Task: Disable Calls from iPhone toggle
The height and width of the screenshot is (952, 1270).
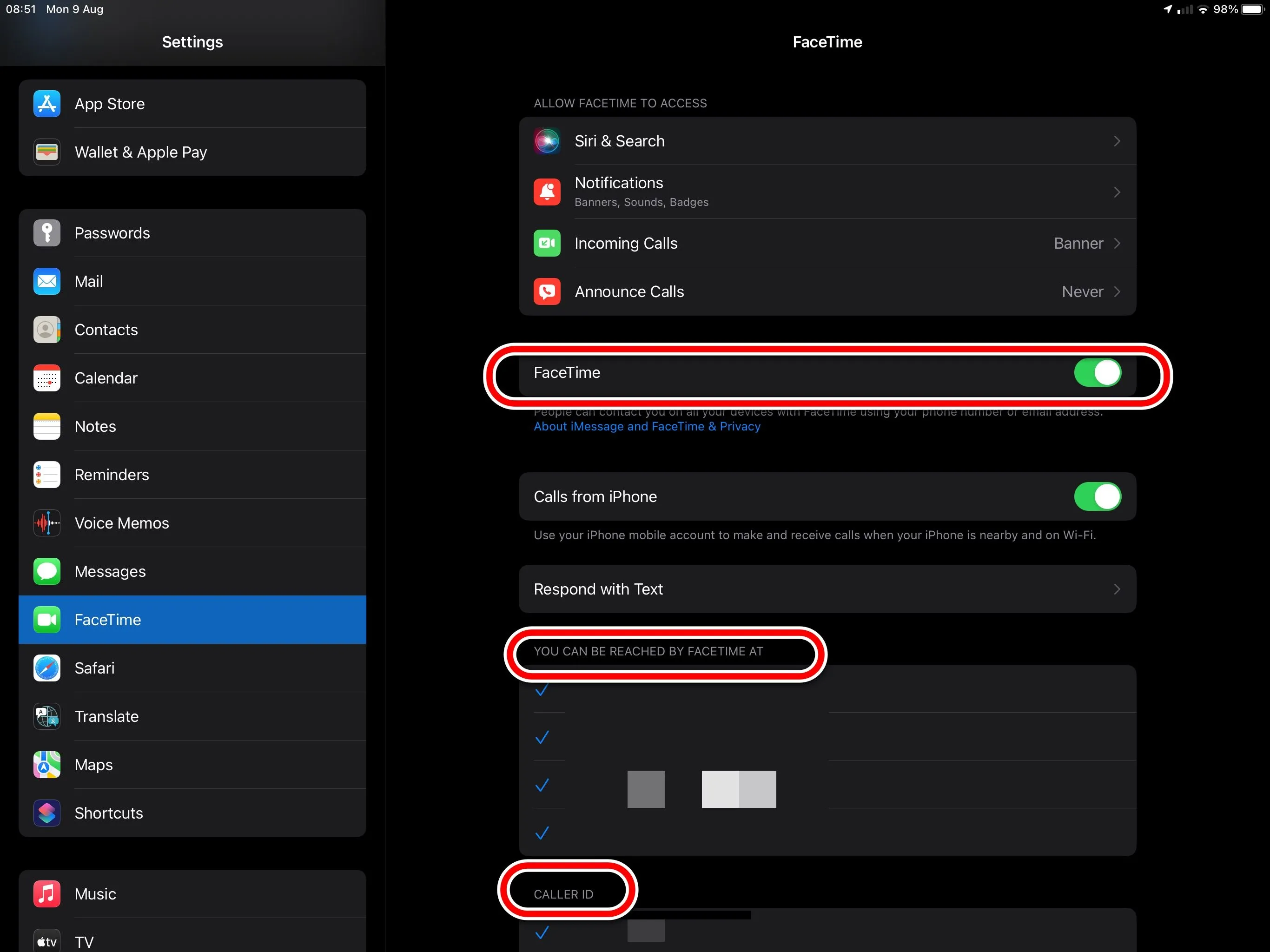Action: coord(1097,496)
